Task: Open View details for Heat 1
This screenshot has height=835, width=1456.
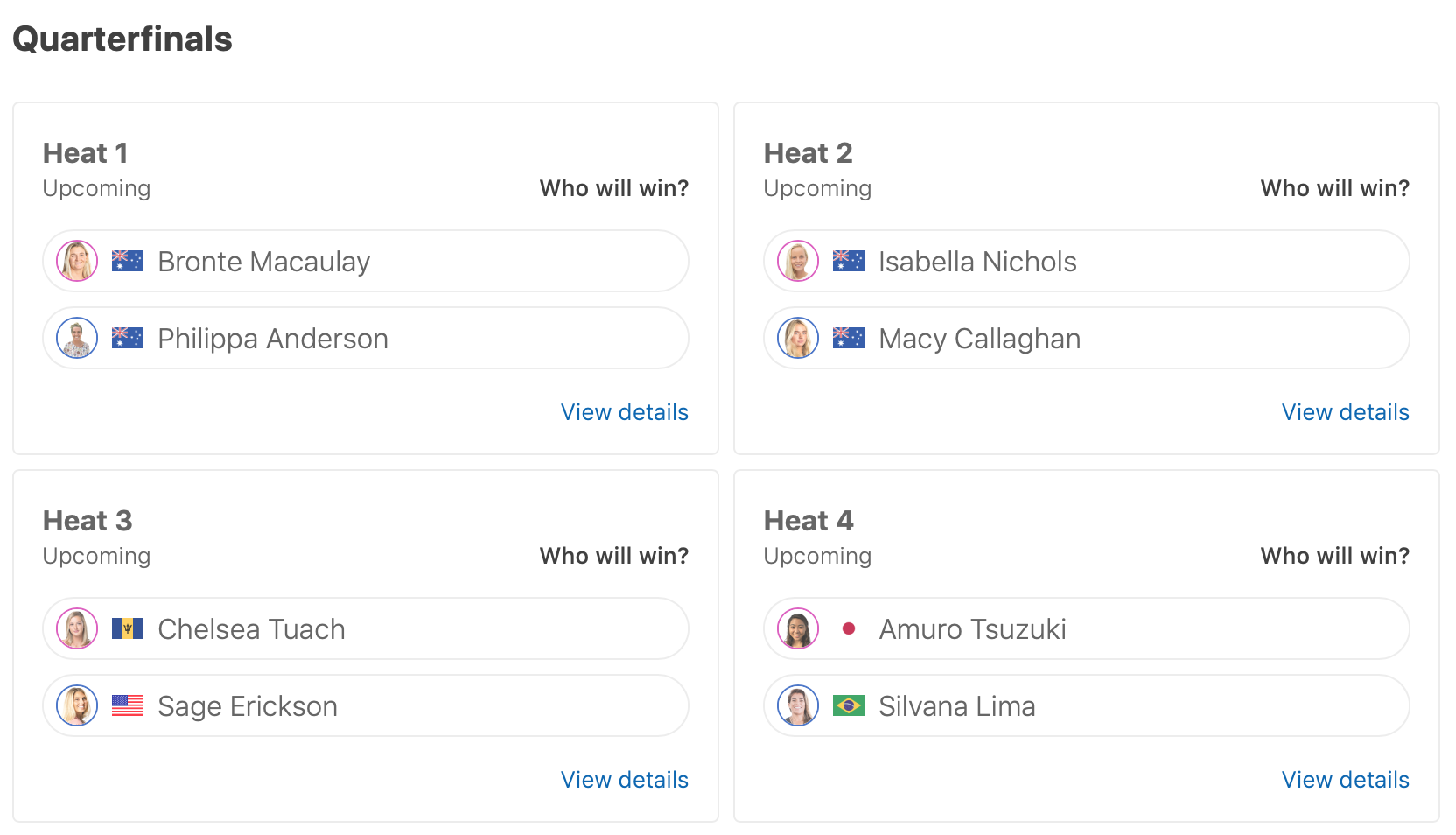Action: click(x=624, y=412)
